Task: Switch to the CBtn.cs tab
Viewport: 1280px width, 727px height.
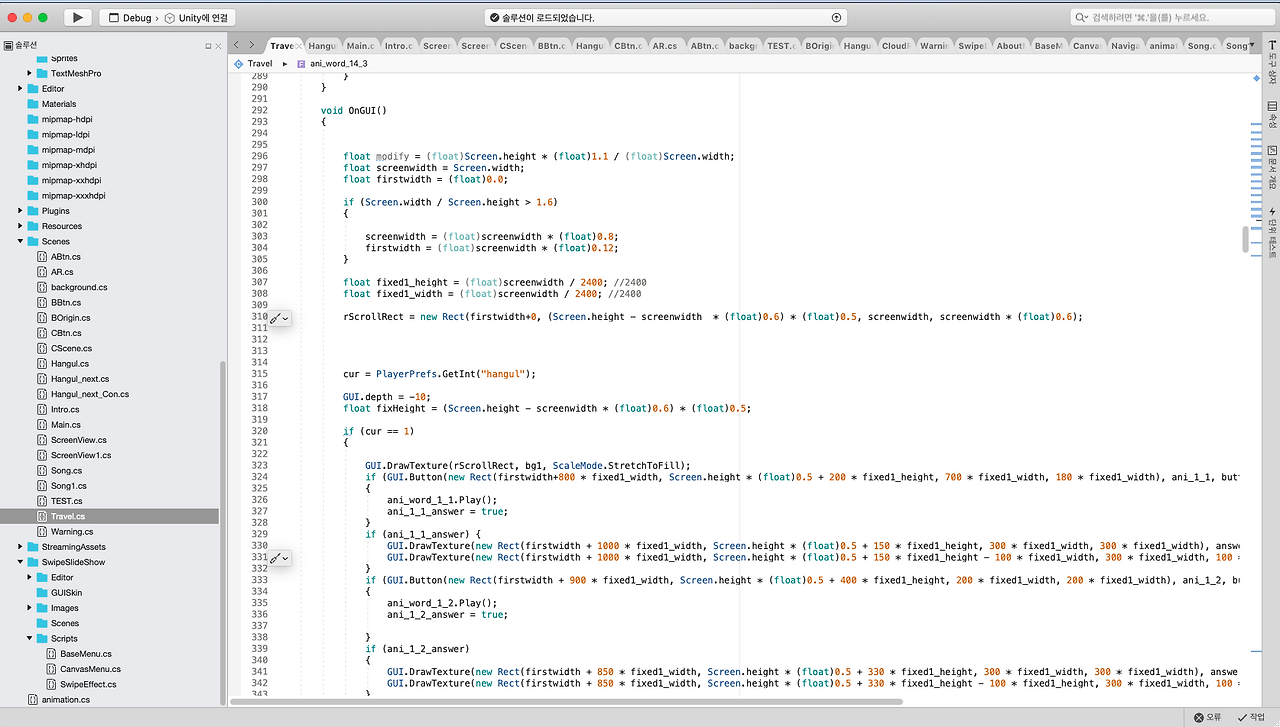Action: [628, 46]
